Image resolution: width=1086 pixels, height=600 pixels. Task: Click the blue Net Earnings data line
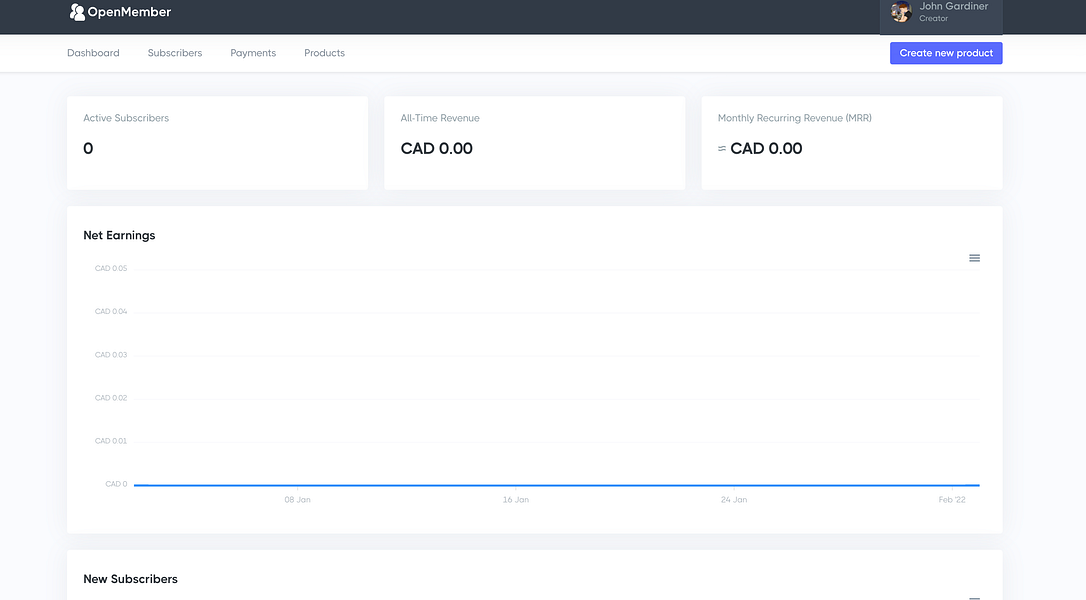point(557,485)
